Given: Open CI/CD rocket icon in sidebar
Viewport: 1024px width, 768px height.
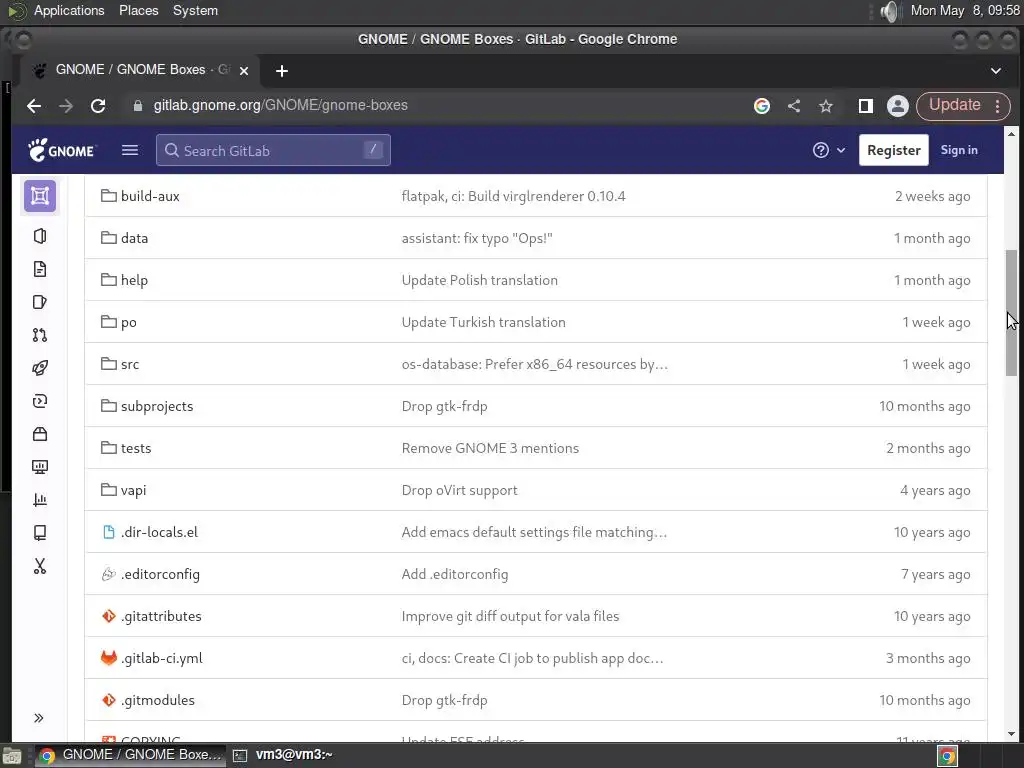Looking at the screenshot, I should [x=40, y=368].
